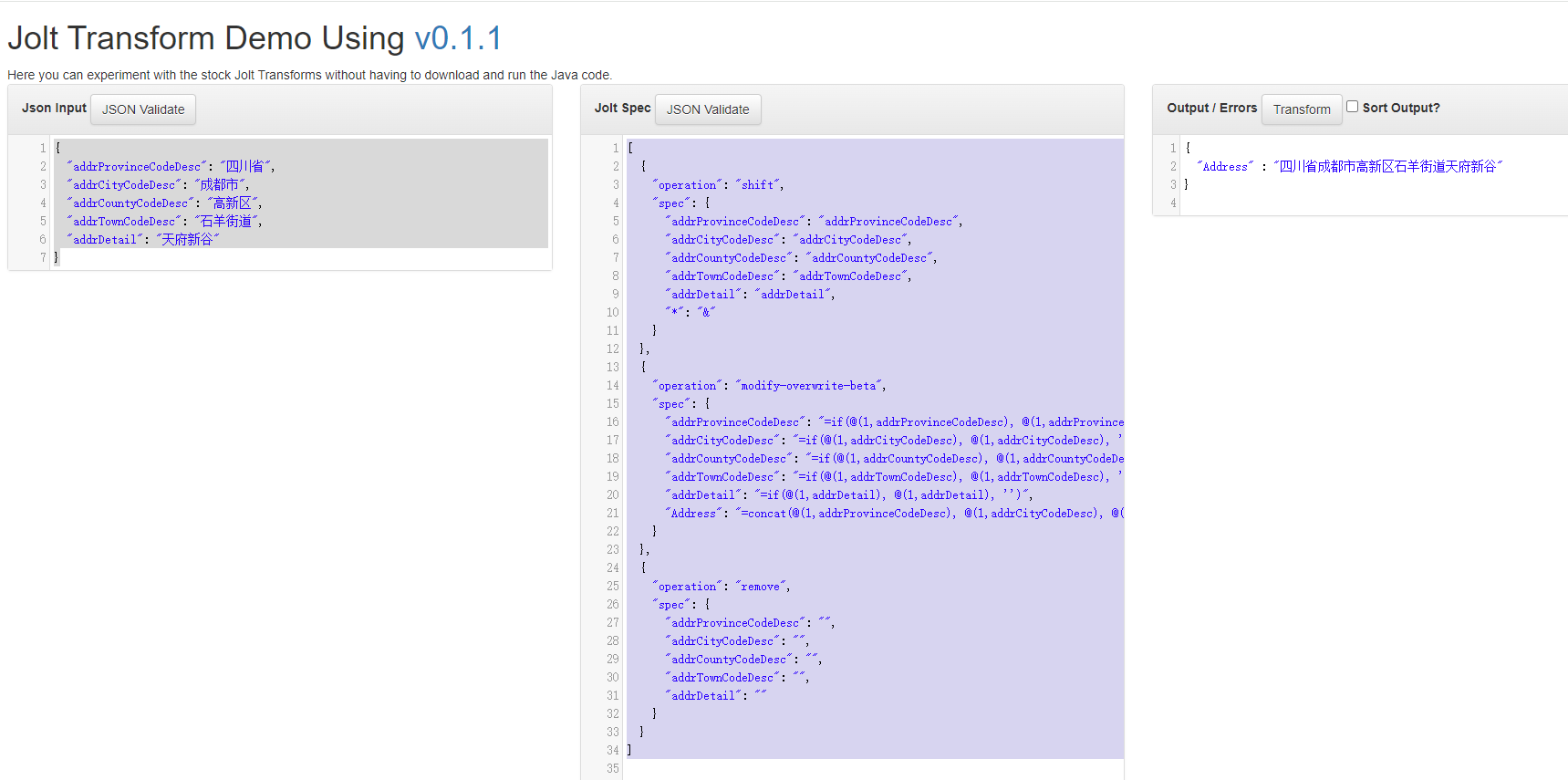Click spec line 16 addrProvinceCodeDesc =if

[x=894, y=421]
